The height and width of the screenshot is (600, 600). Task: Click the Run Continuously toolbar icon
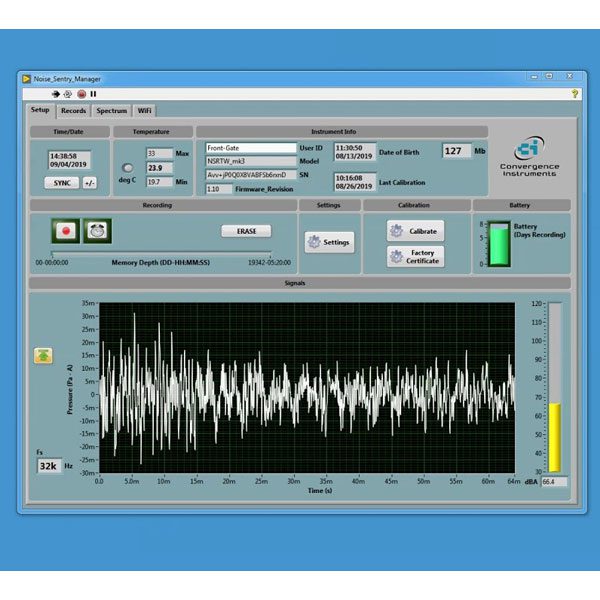(68, 93)
